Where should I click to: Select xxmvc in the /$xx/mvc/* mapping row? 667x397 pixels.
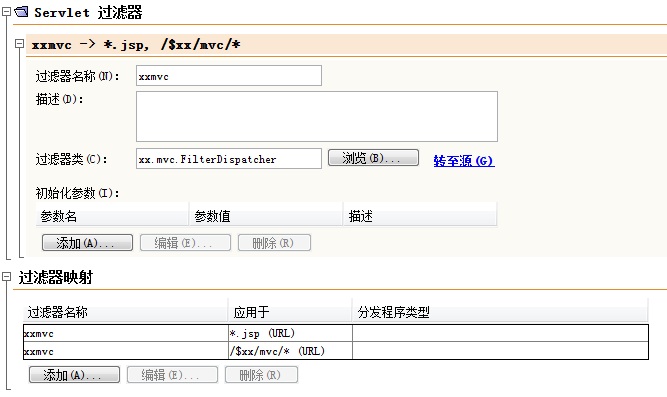tap(125, 351)
